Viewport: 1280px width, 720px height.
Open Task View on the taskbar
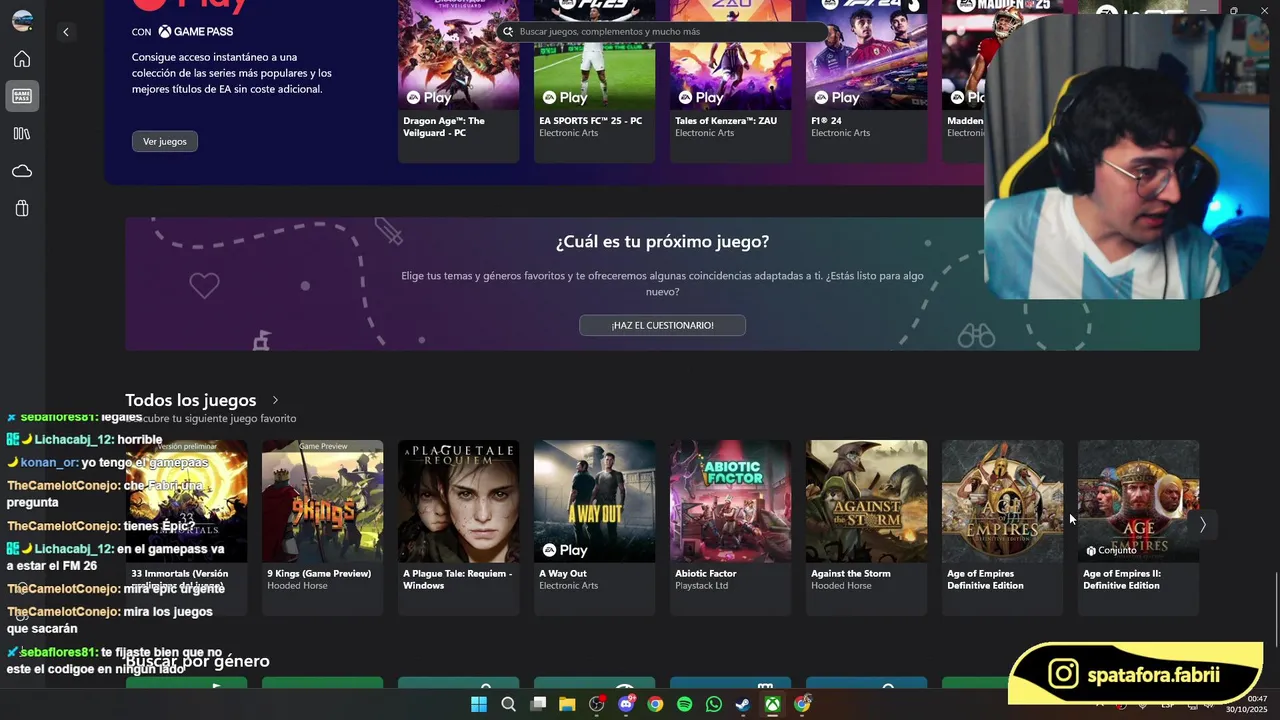tap(538, 704)
